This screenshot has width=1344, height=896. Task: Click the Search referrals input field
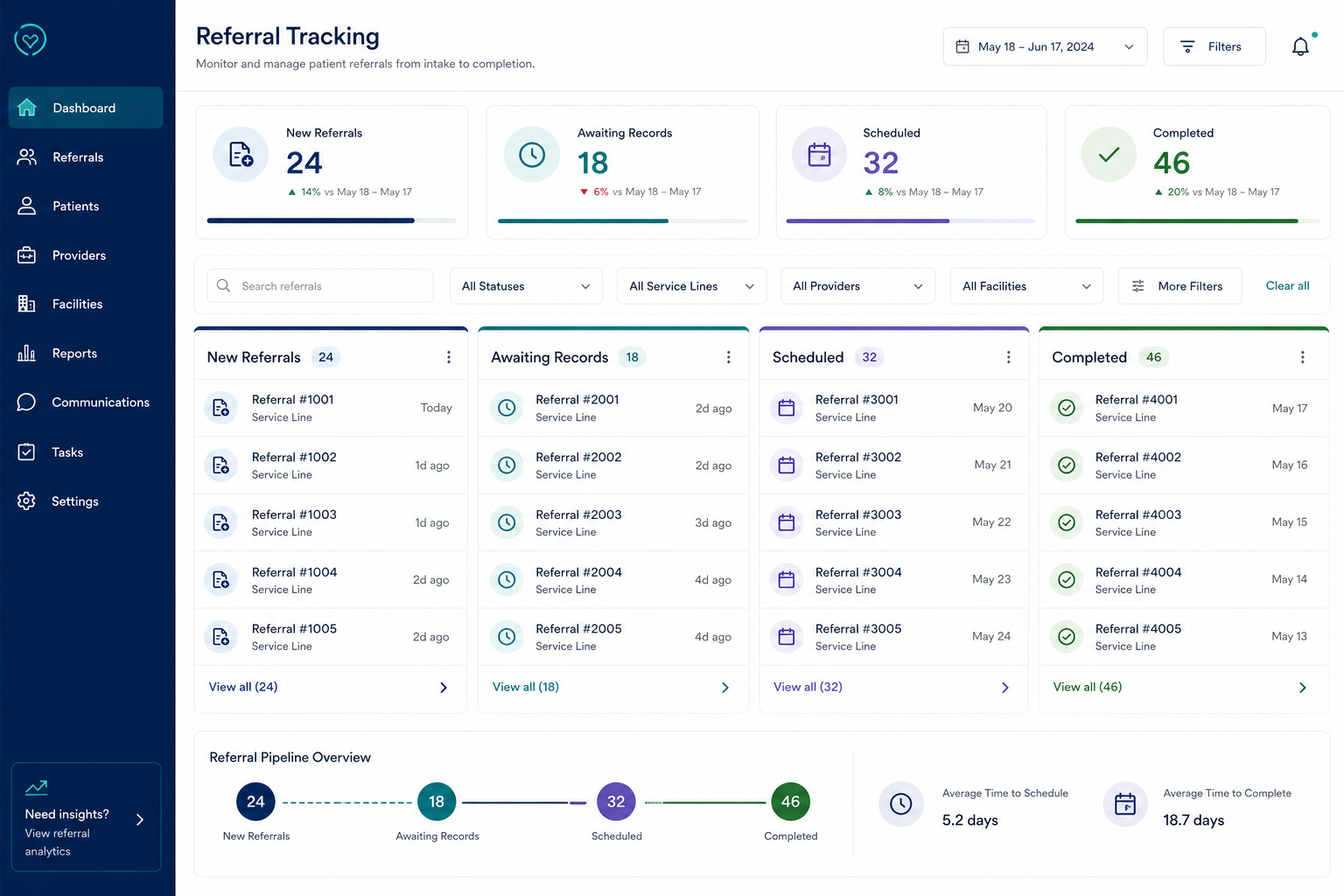tap(320, 286)
